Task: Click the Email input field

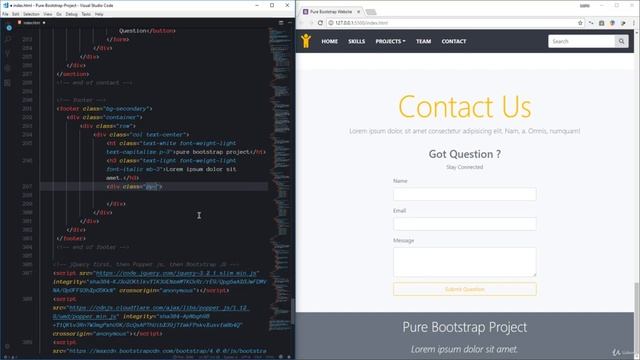Action: (x=464, y=224)
